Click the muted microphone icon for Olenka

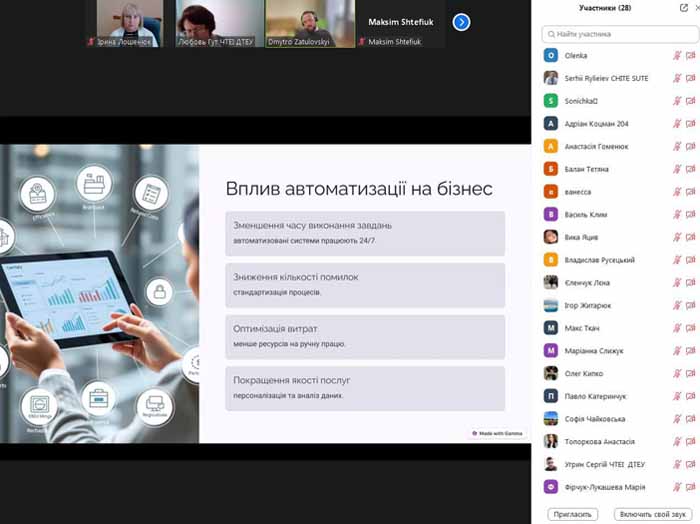pyautogui.click(x=677, y=55)
